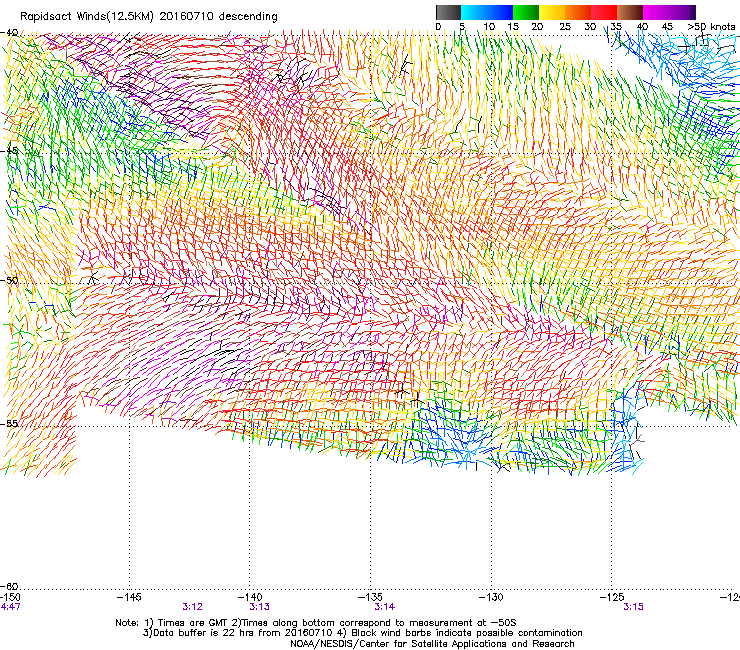
Task: Click the -125 longitude label
Action: tap(612, 597)
